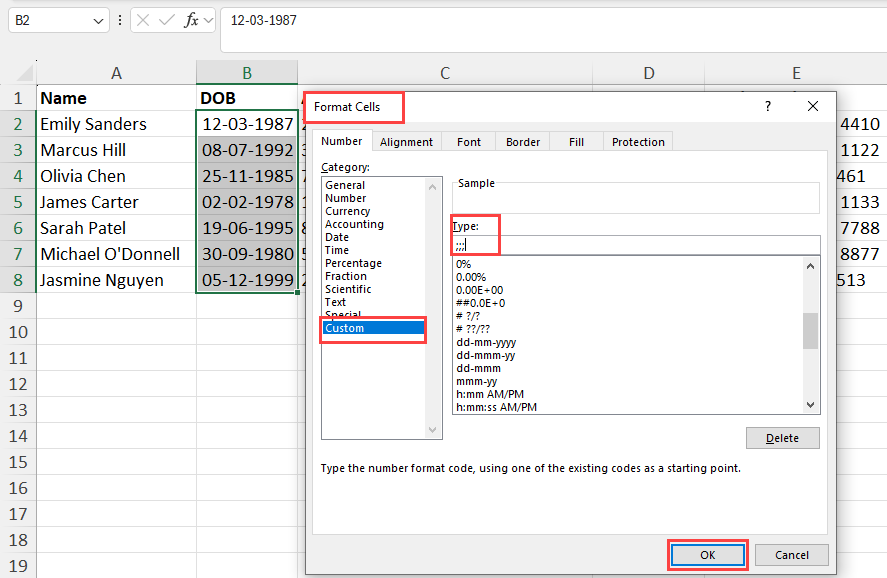This screenshot has height=578, width=887.
Task: Click the Delete button for the custom format
Action: (782, 438)
